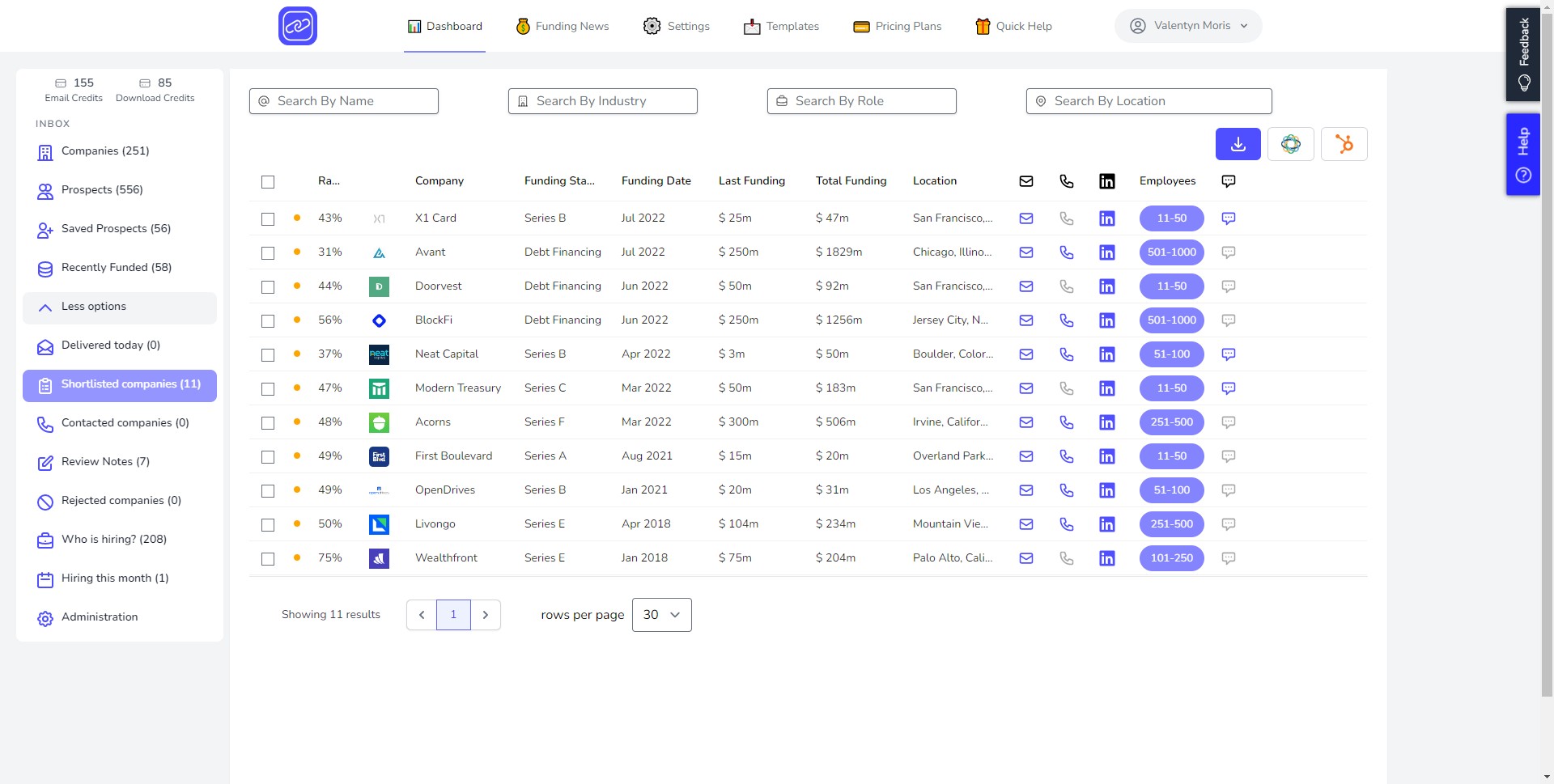The image size is (1554, 784).
Task: Click the comments column header icon
Action: coord(1228,181)
